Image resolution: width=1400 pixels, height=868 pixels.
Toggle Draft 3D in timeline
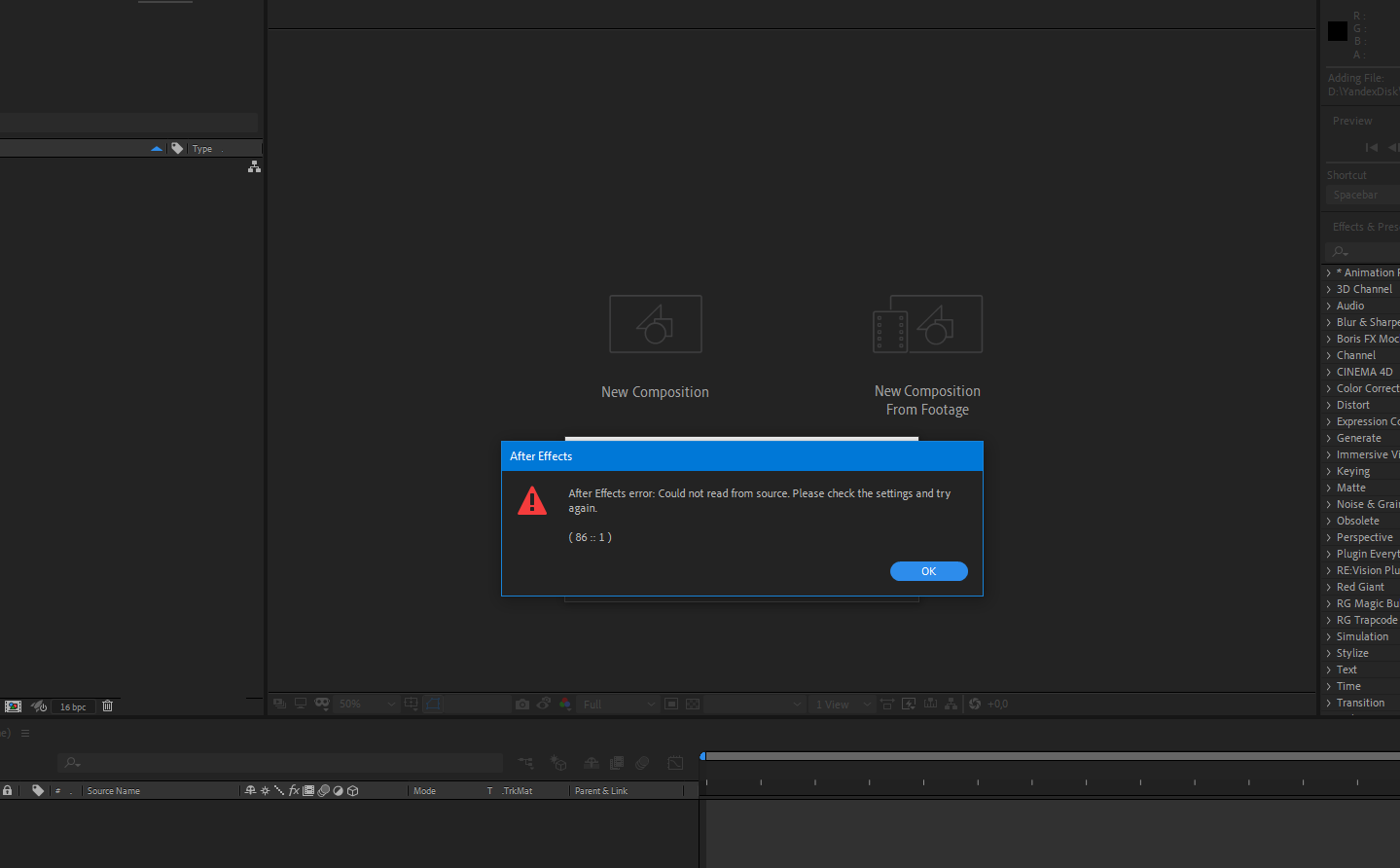[x=558, y=763]
